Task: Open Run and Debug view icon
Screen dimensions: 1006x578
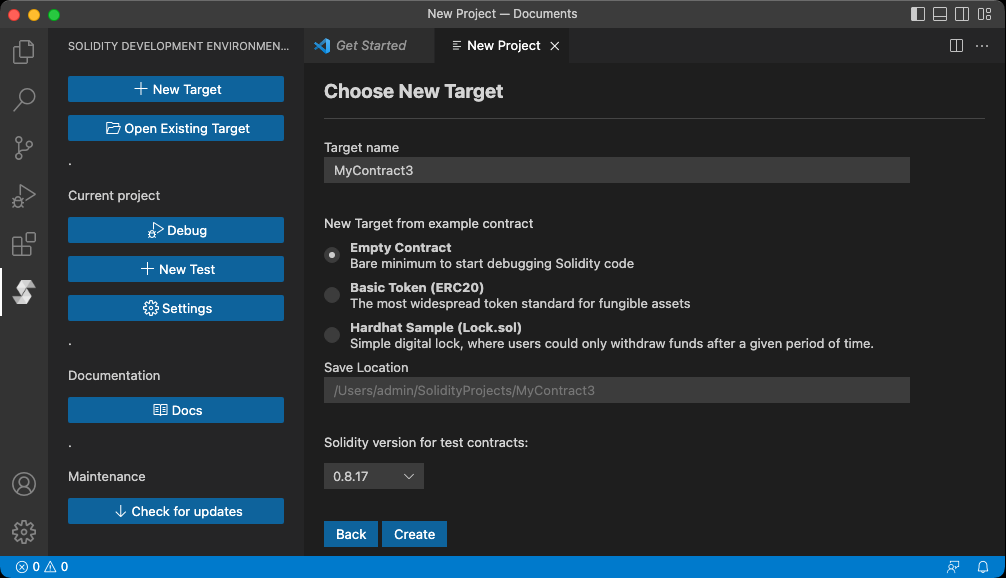Action: [x=24, y=196]
